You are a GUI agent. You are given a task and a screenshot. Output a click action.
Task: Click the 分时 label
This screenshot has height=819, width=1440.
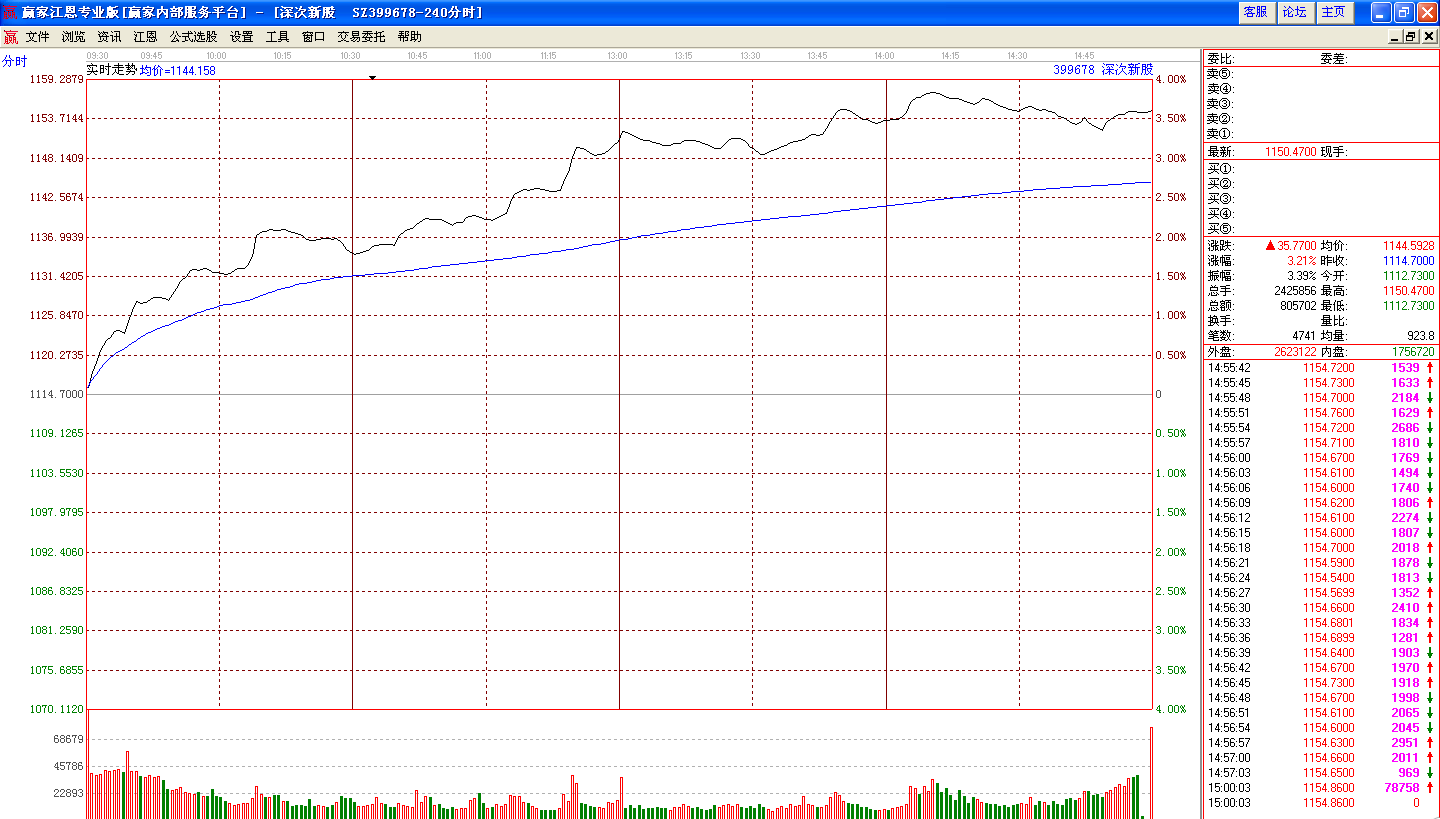tap(15, 61)
